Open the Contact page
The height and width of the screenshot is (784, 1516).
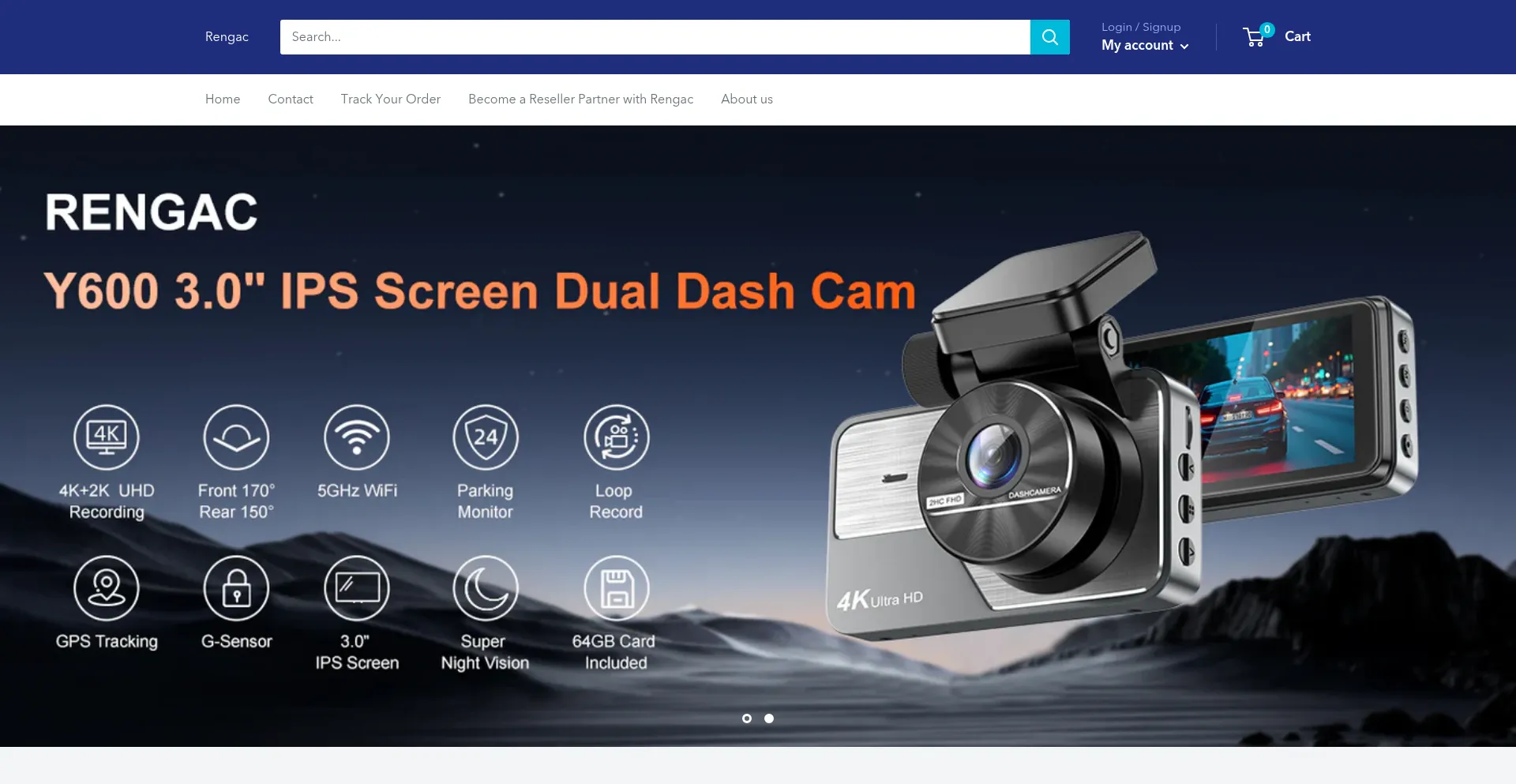point(291,99)
